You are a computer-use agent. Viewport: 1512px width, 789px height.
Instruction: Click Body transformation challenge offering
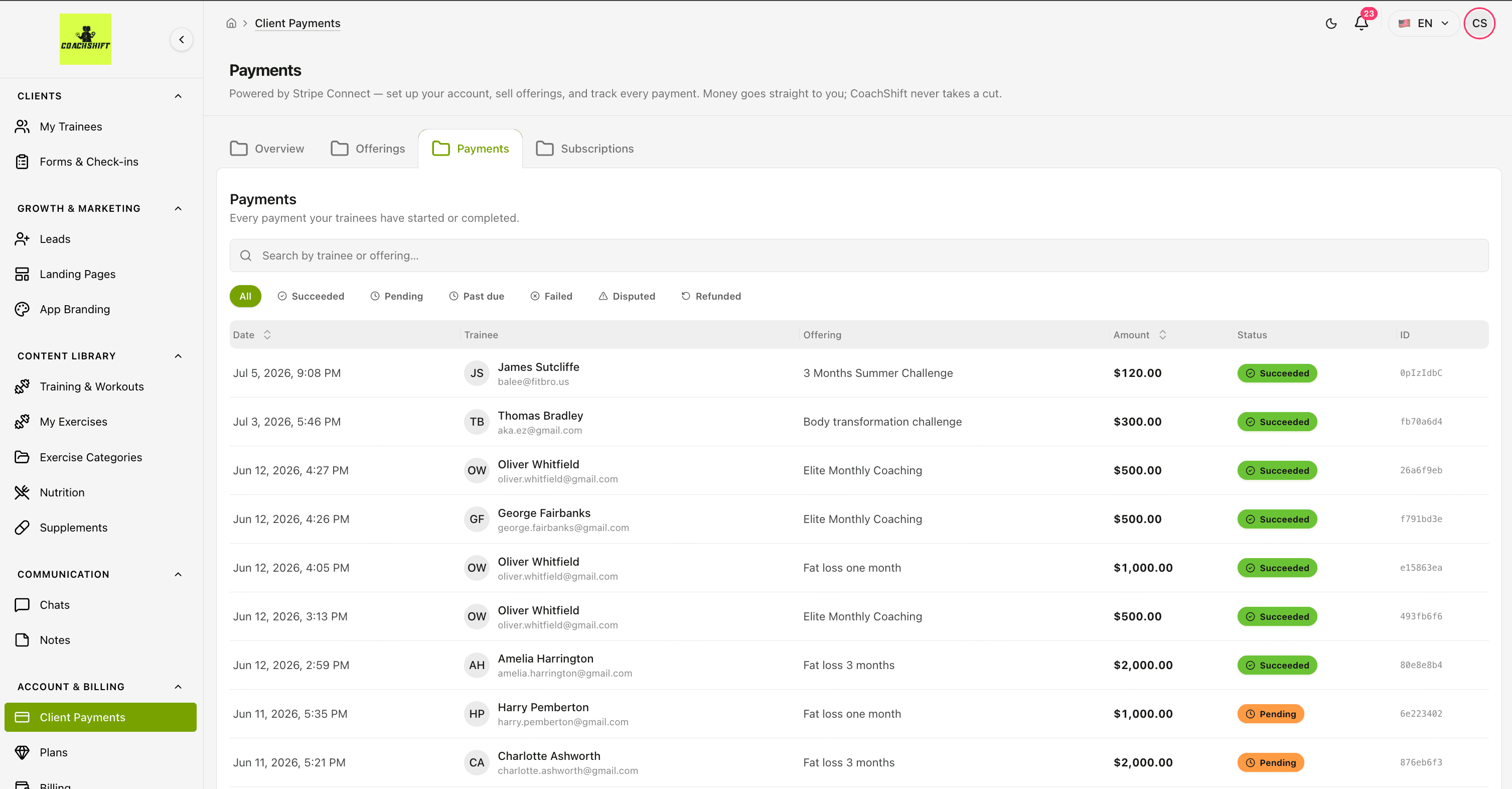pyautogui.click(x=882, y=422)
